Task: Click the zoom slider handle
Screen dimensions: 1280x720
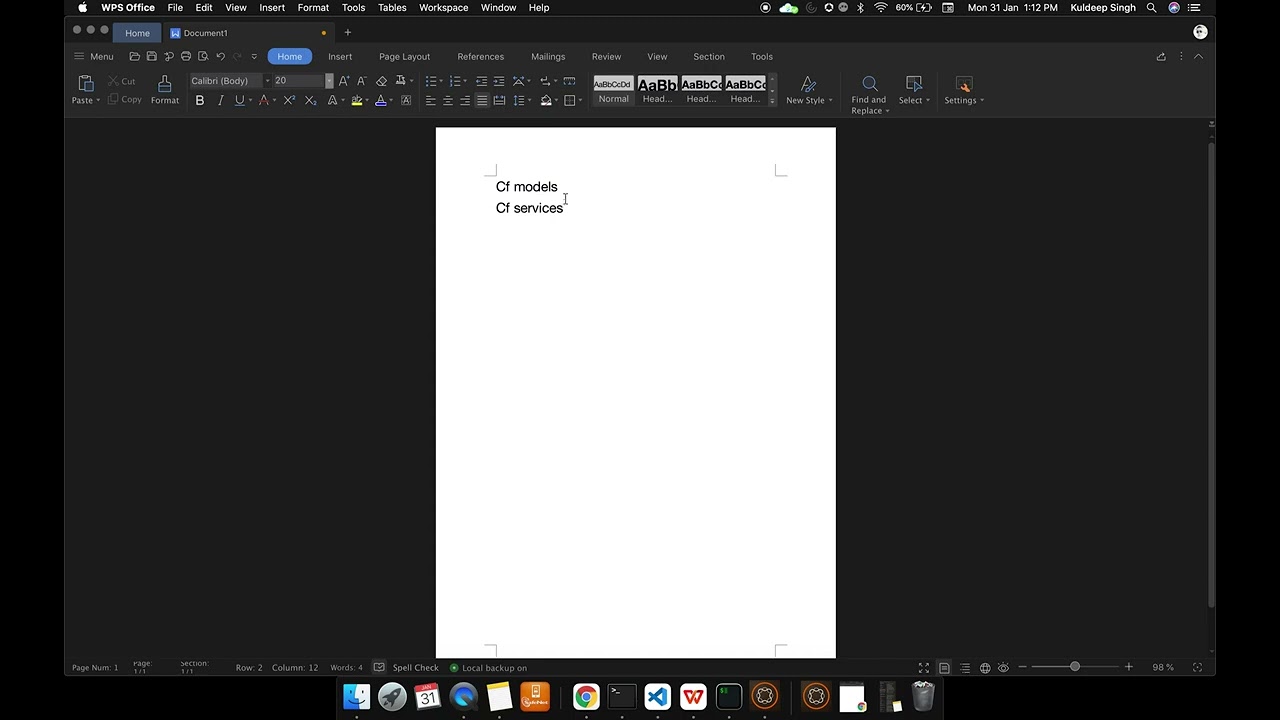Action: pos(1075,667)
